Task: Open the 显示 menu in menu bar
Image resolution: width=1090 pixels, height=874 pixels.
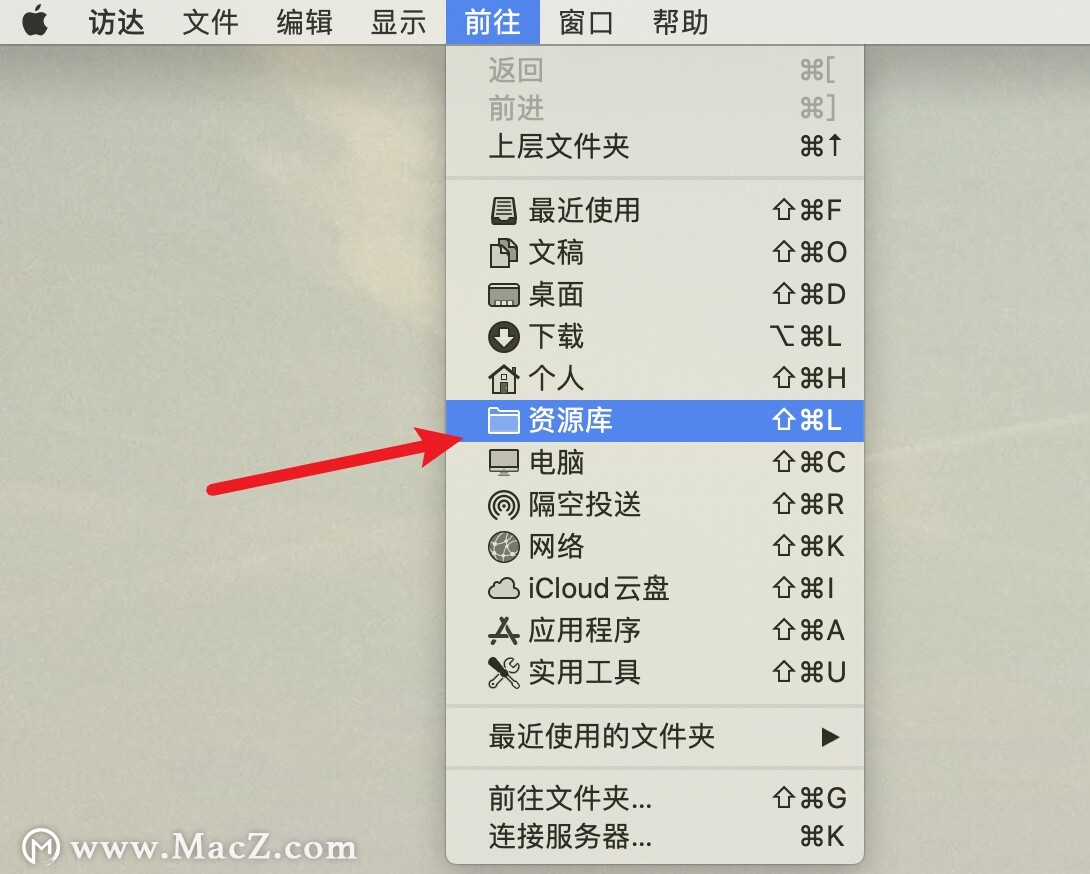Action: [x=398, y=22]
